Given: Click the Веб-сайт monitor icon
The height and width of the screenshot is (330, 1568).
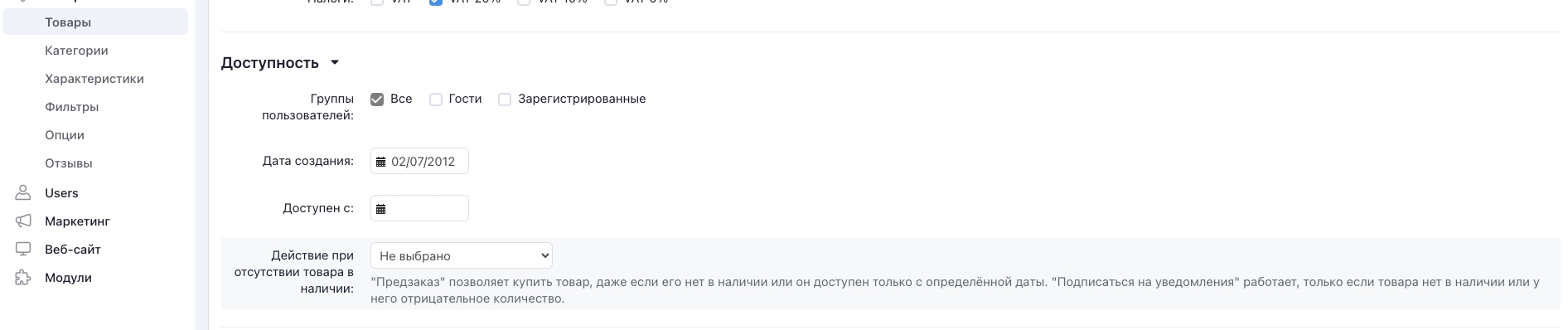Looking at the screenshot, I should coord(23,249).
